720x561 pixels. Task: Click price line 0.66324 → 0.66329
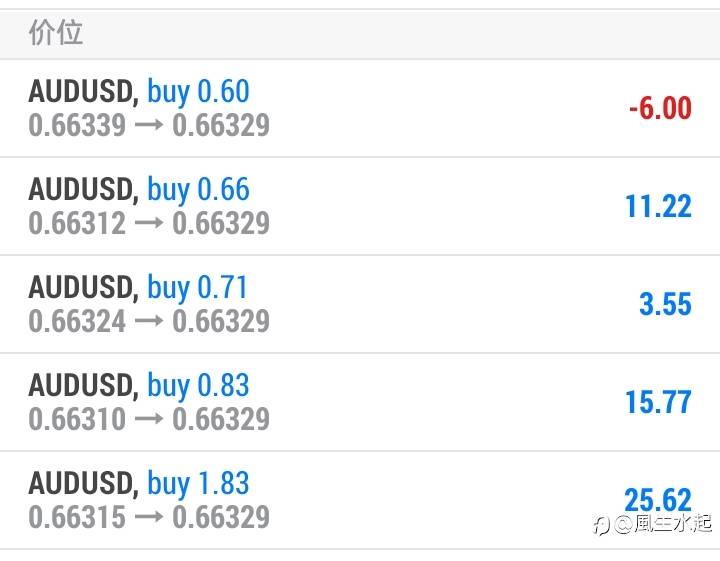(149, 321)
